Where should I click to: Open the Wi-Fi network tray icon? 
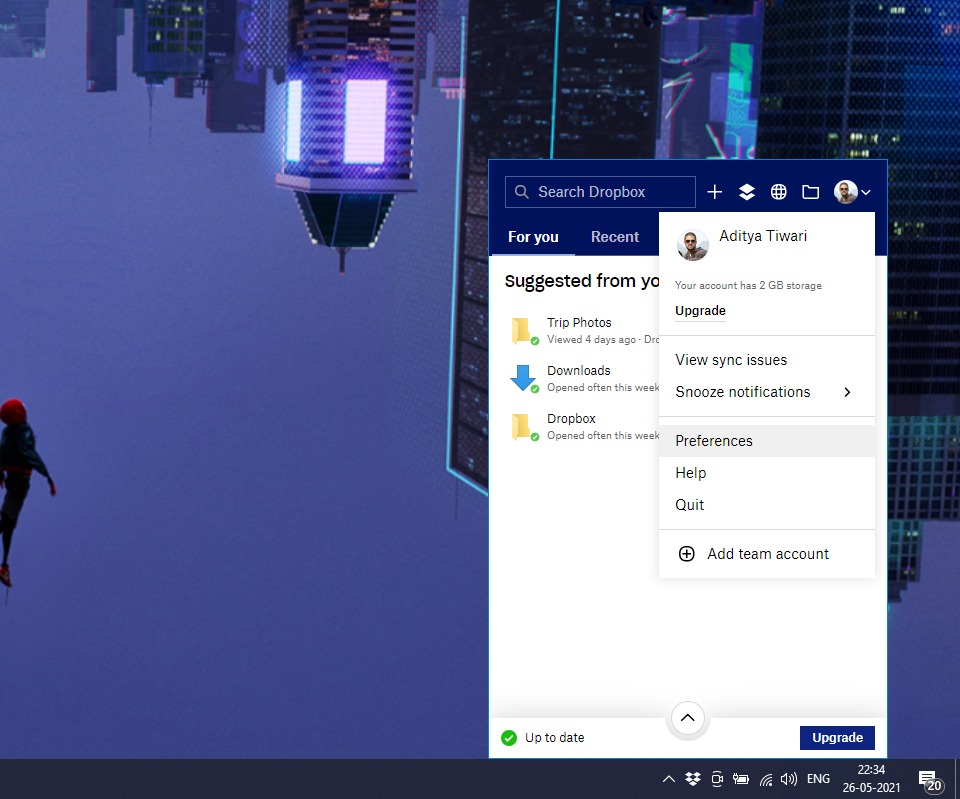pos(766,779)
